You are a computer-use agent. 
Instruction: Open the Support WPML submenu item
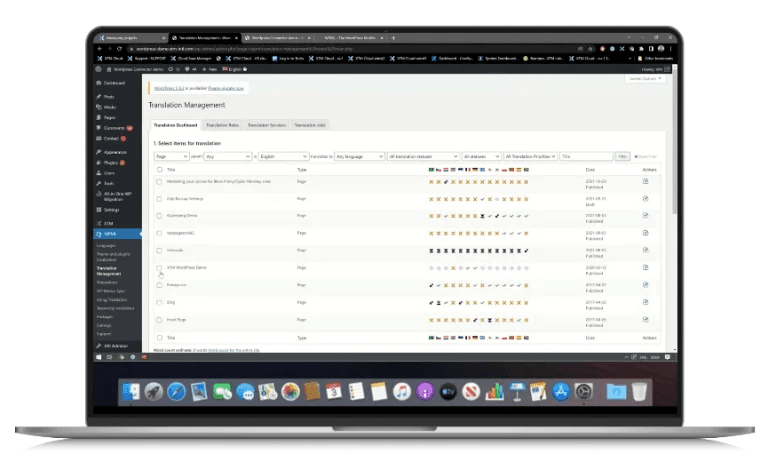pos(103,334)
